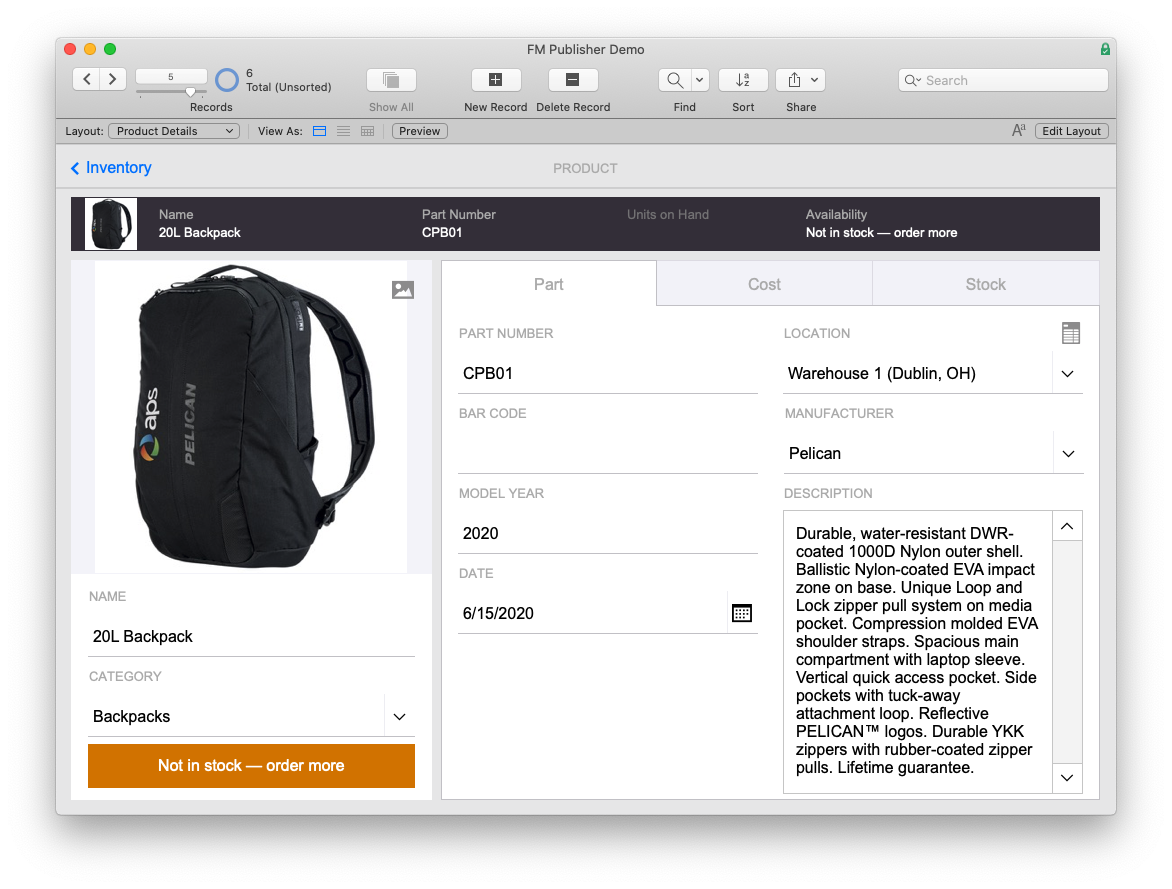
Task: Click the Search field in toolbar
Action: pyautogui.click(x=1002, y=80)
